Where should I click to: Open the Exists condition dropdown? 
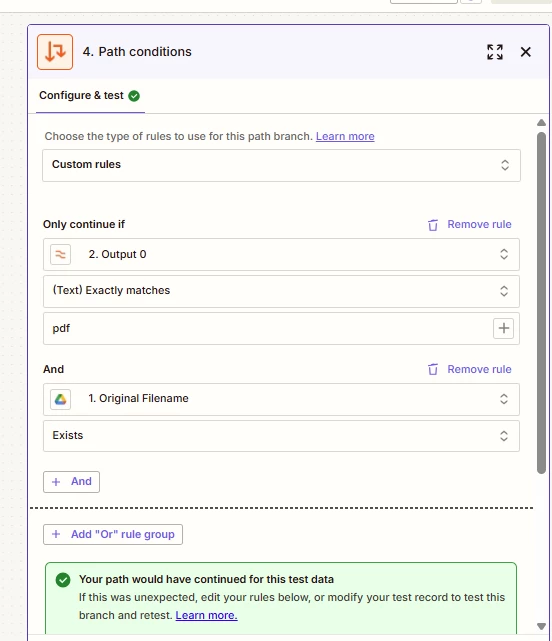point(281,436)
